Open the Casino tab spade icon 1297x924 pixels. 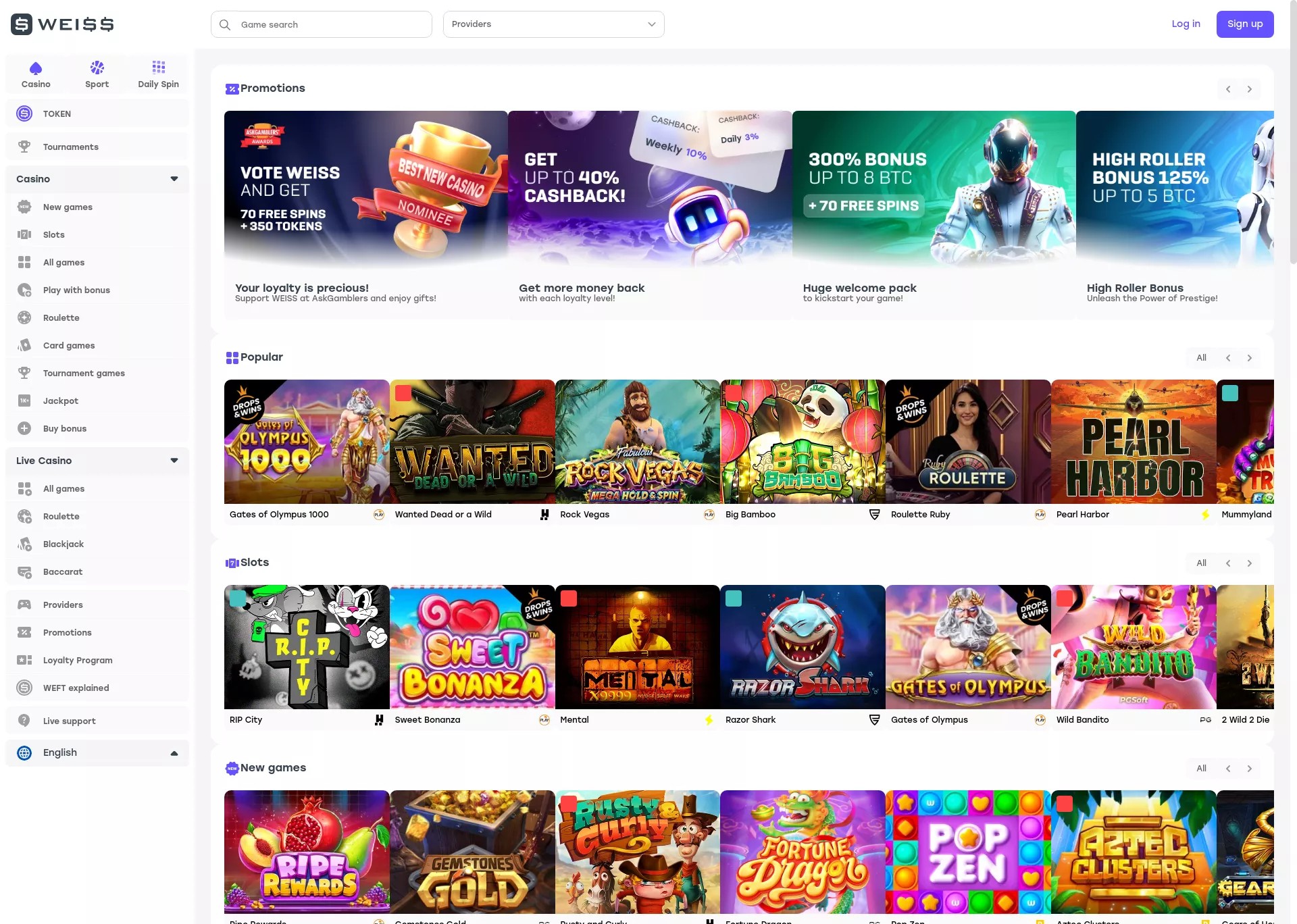[x=36, y=68]
